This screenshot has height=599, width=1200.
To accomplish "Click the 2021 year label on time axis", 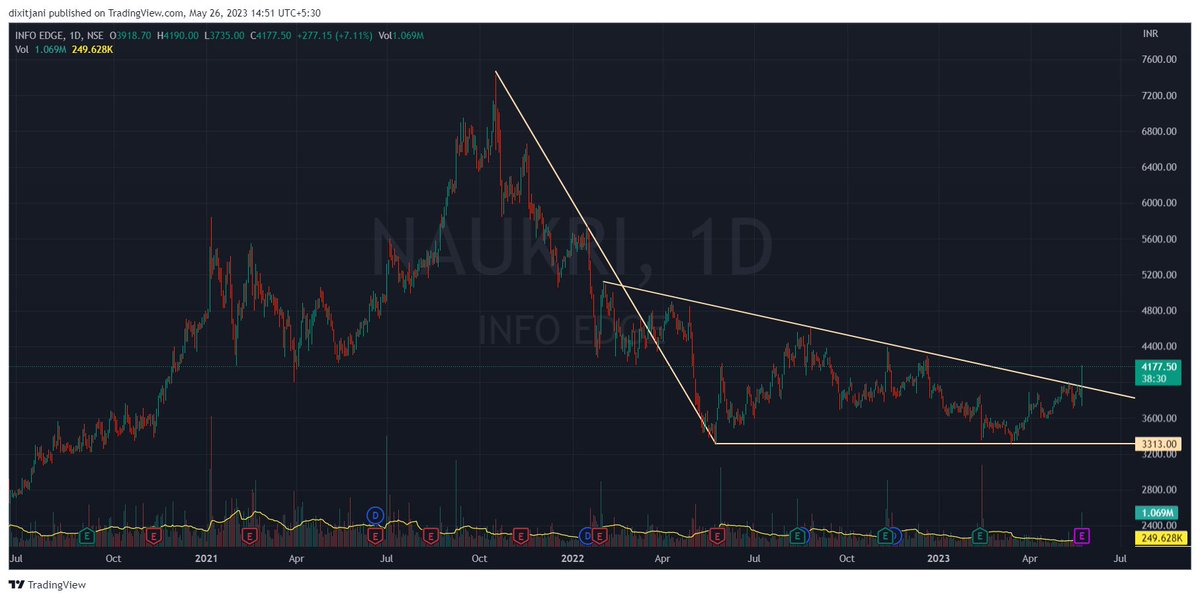I will pos(208,560).
